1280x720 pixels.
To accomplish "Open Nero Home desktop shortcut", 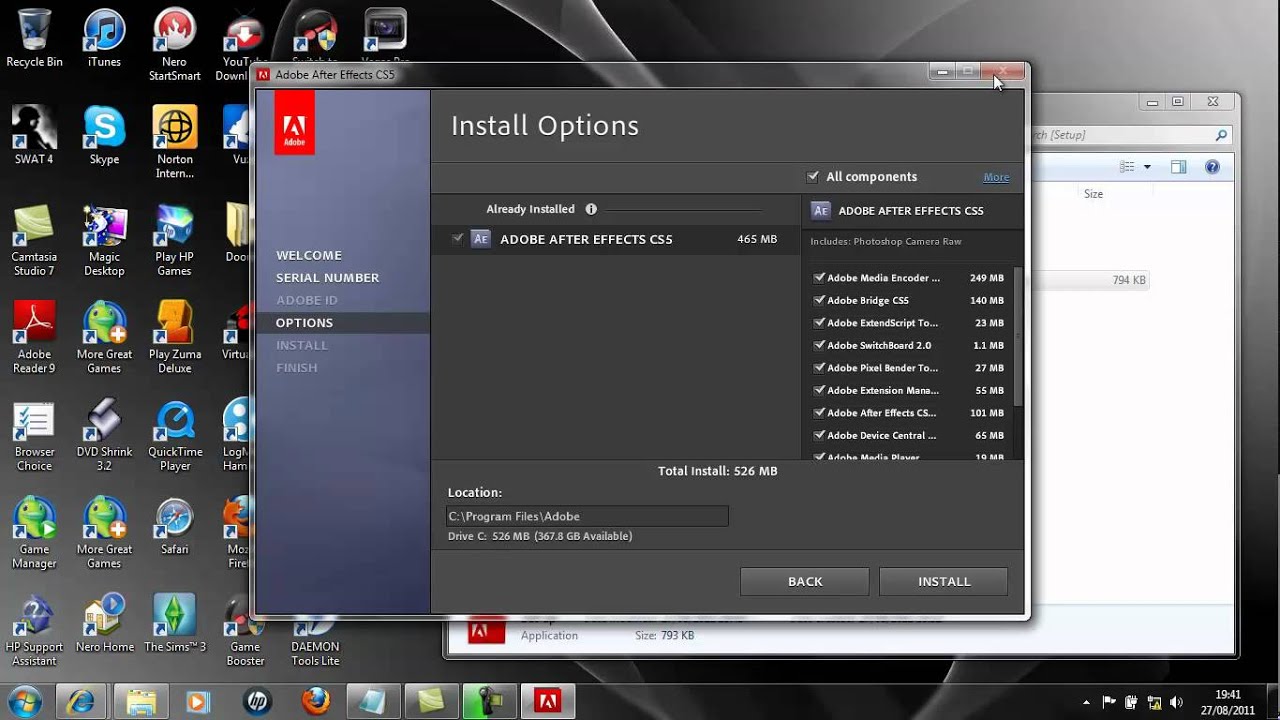I will coord(104,623).
